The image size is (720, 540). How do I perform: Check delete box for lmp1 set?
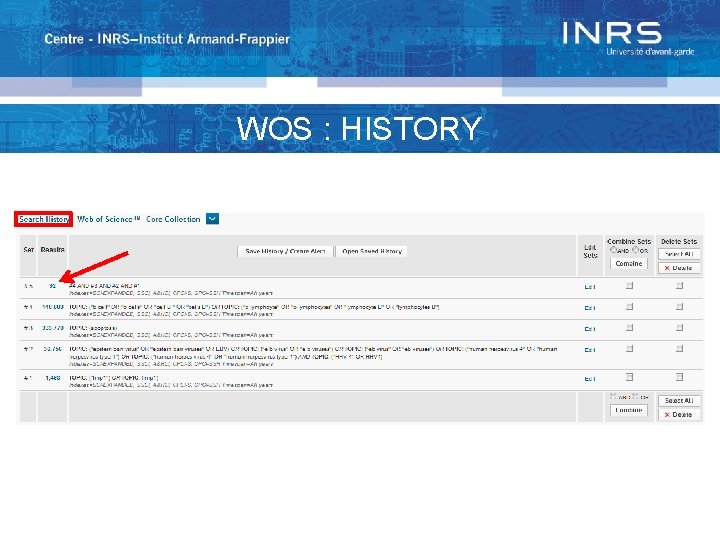tap(680, 377)
